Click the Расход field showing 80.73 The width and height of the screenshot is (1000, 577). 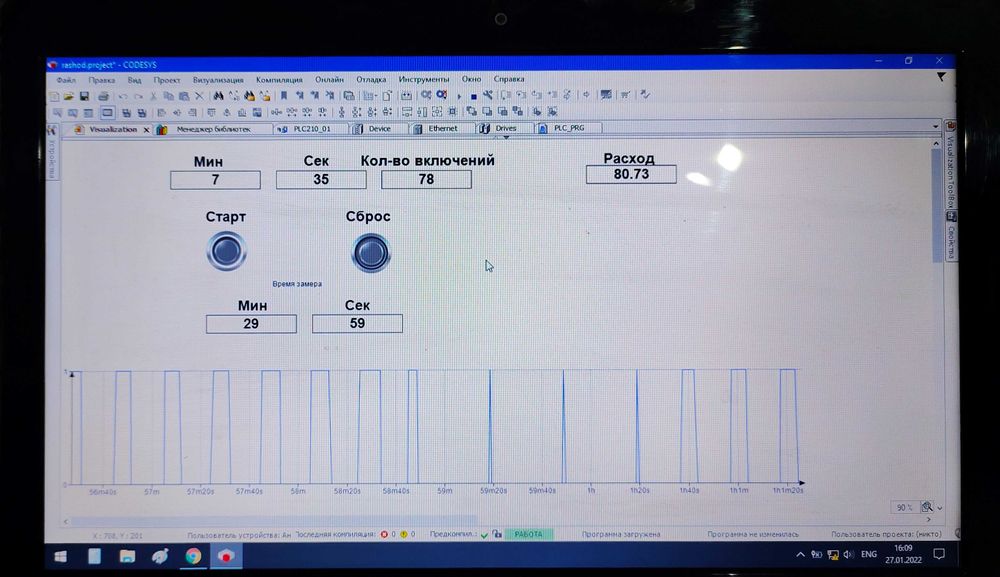[631, 175]
